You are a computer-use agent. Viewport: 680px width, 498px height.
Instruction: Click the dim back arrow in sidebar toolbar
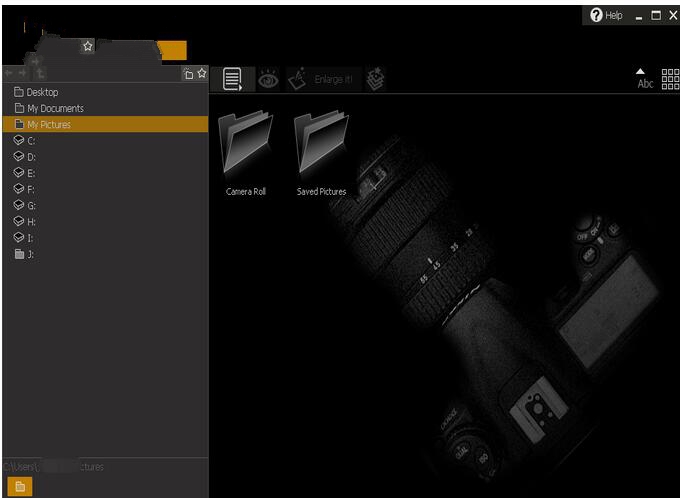[9, 73]
